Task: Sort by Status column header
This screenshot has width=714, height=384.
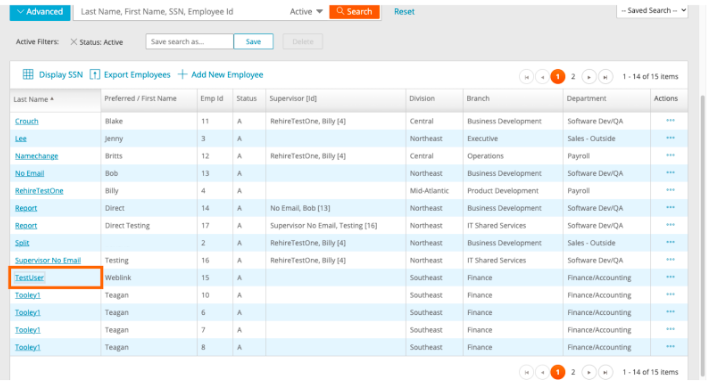Action: tap(246, 98)
